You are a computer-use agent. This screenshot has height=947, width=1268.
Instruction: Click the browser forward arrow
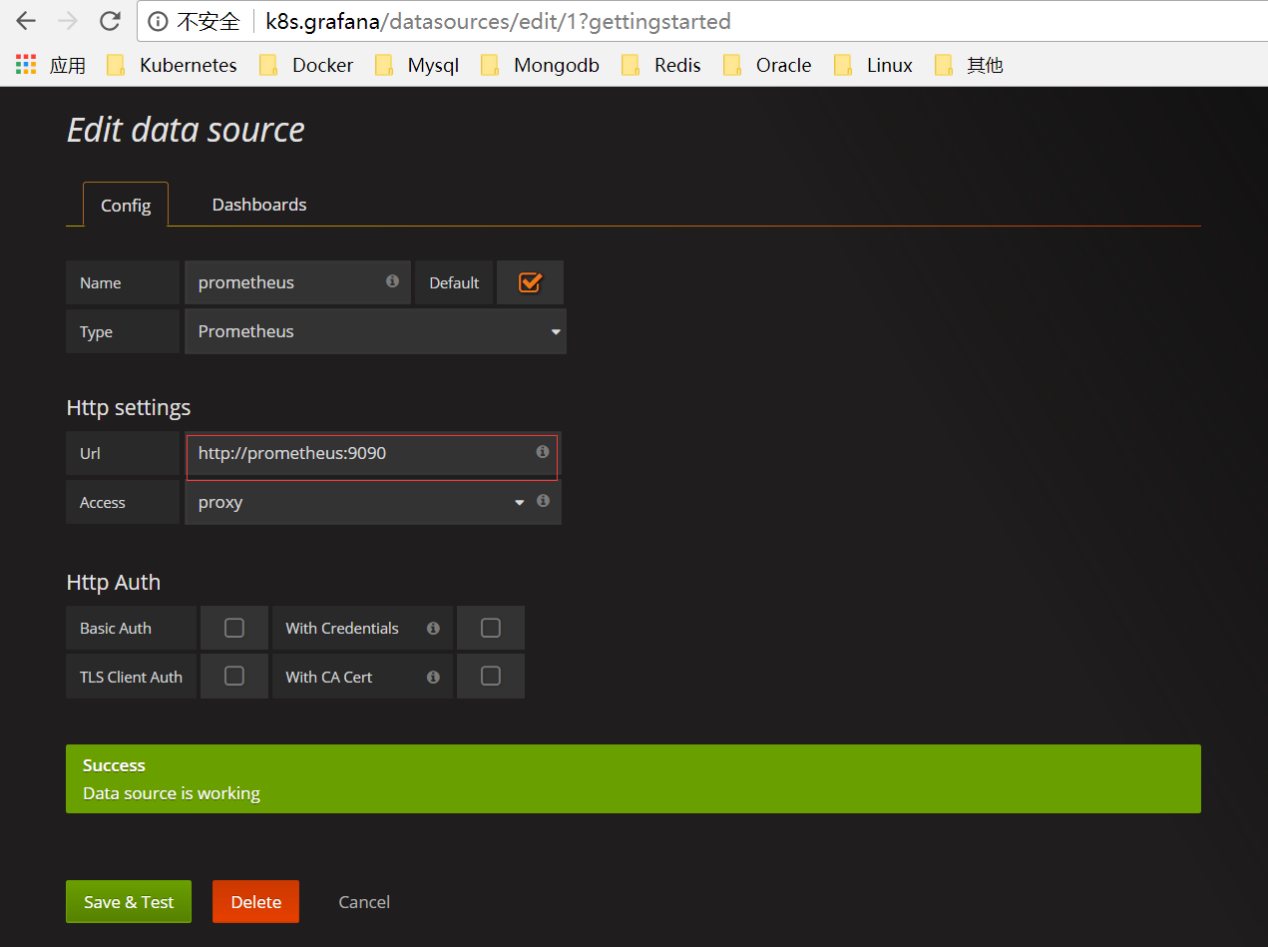pyautogui.click(x=68, y=20)
